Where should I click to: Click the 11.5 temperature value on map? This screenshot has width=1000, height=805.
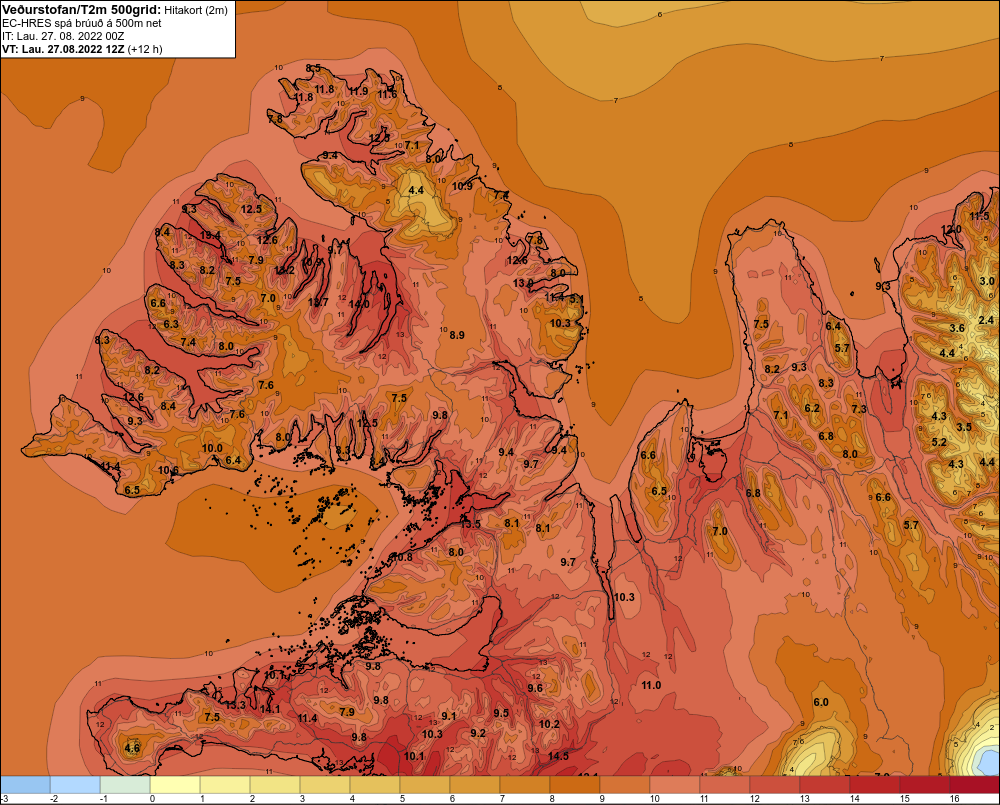coord(980,216)
